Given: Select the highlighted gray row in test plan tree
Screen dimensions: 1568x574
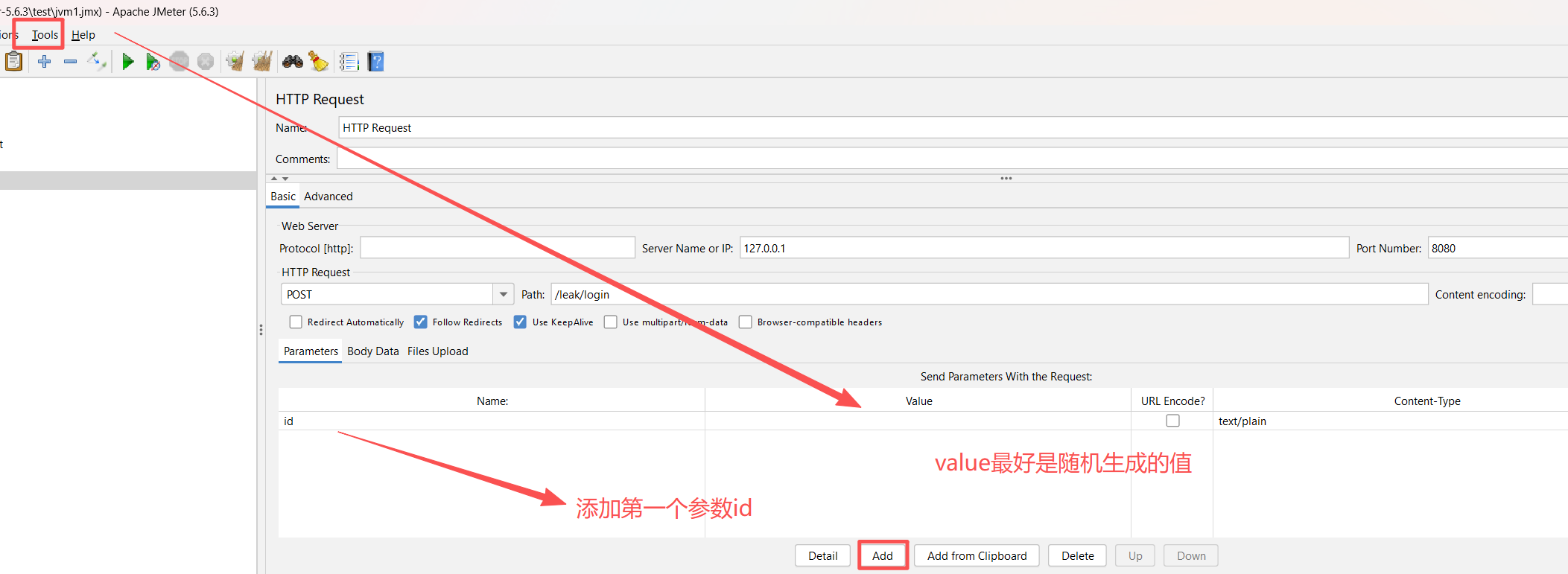Looking at the screenshot, I should coord(128,181).
